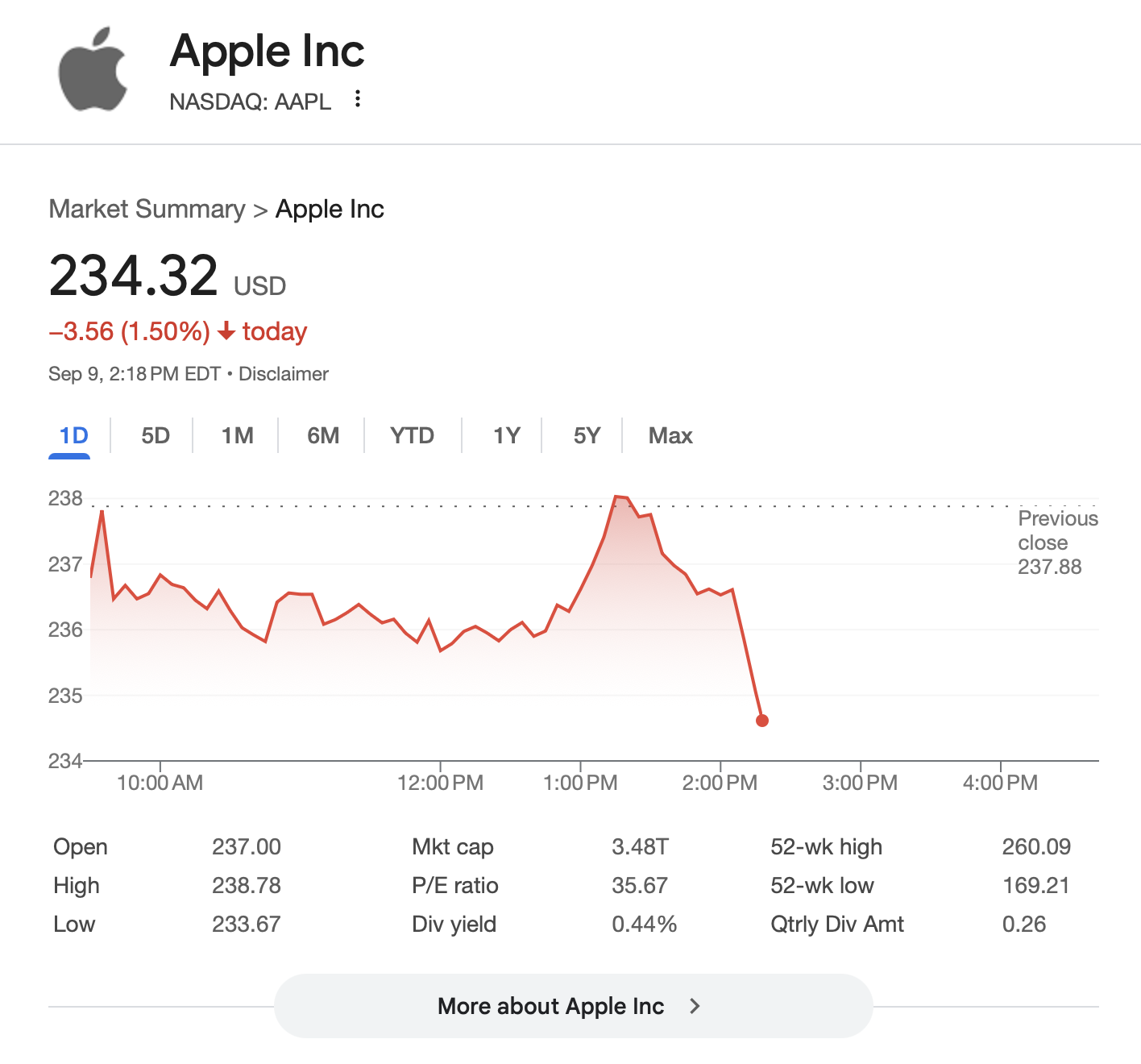Click the current price dot on chart
This screenshot has height=1064, width=1141.
tap(762, 721)
